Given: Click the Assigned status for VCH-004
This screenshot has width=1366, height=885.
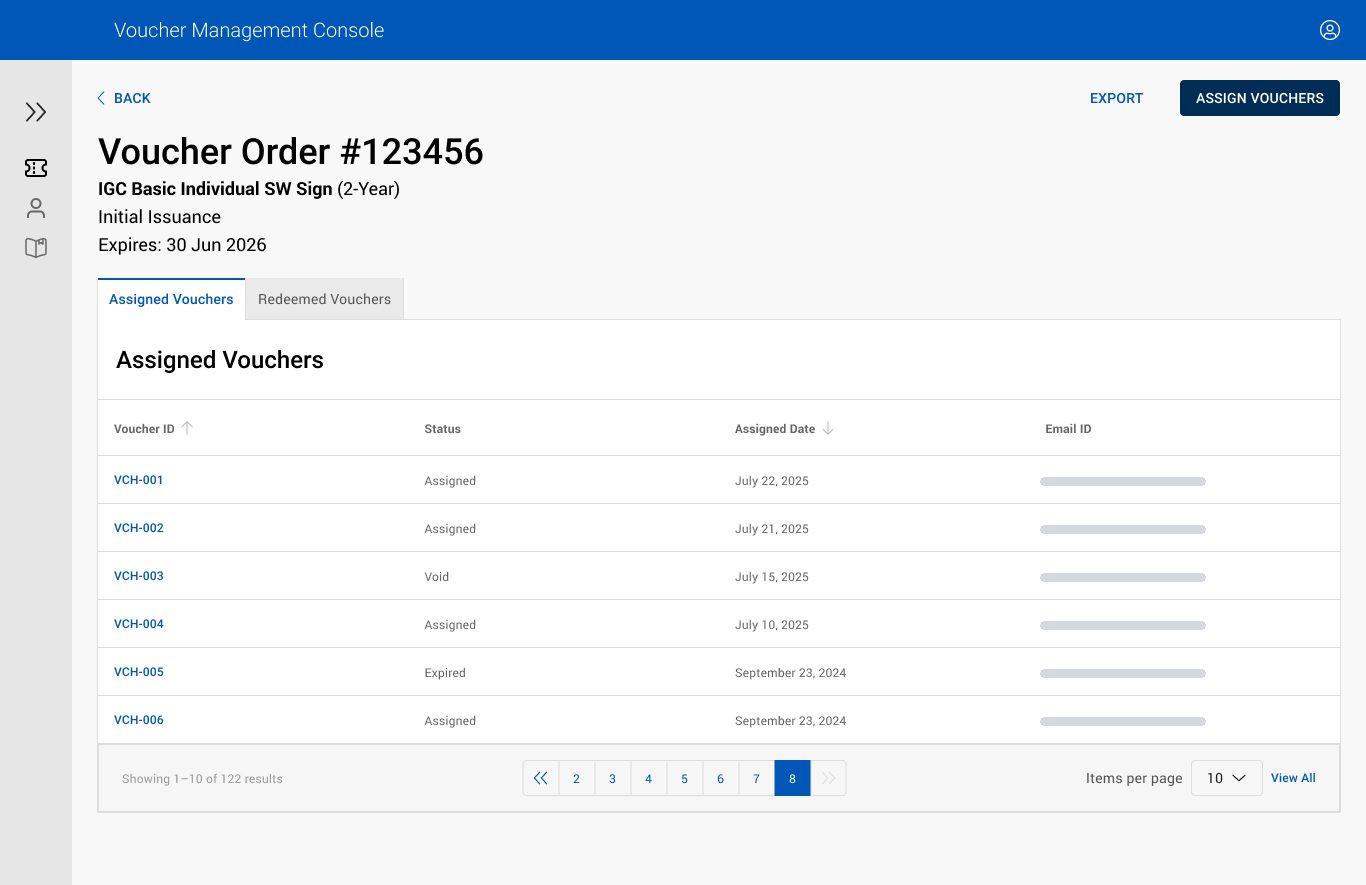Looking at the screenshot, I should [450, 625].
